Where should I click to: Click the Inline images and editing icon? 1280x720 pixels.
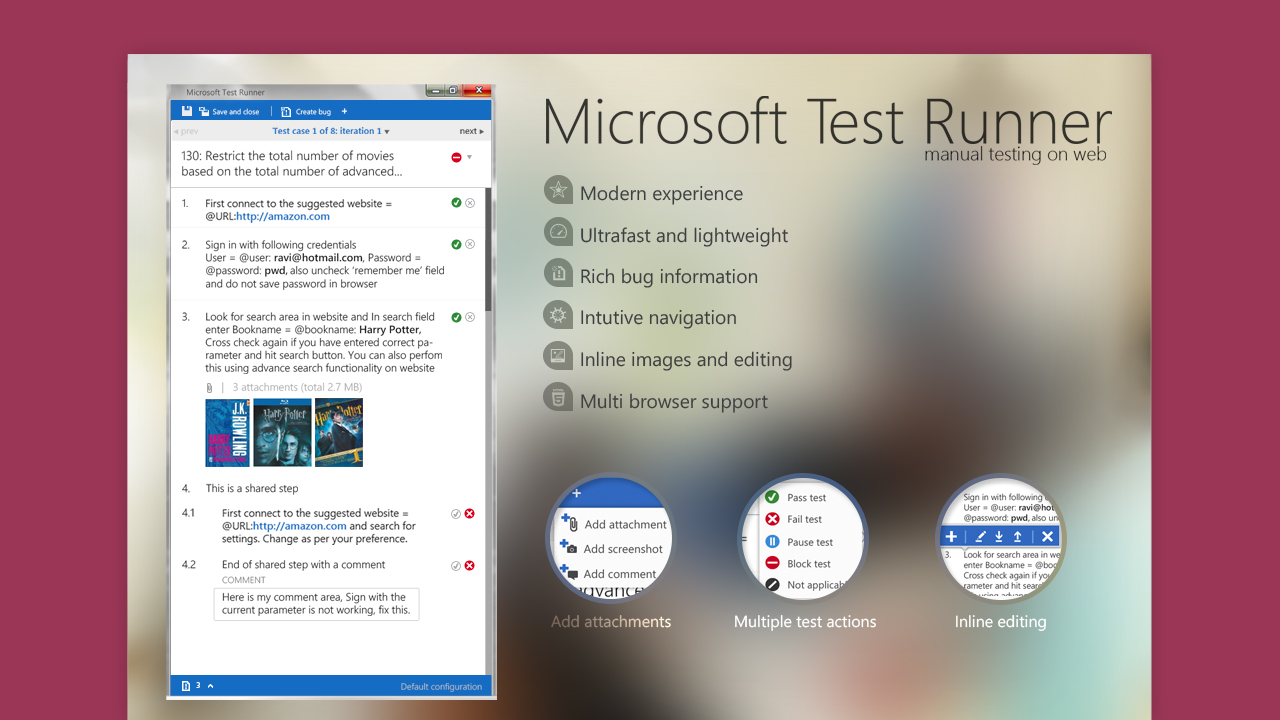tap(558, 356)
